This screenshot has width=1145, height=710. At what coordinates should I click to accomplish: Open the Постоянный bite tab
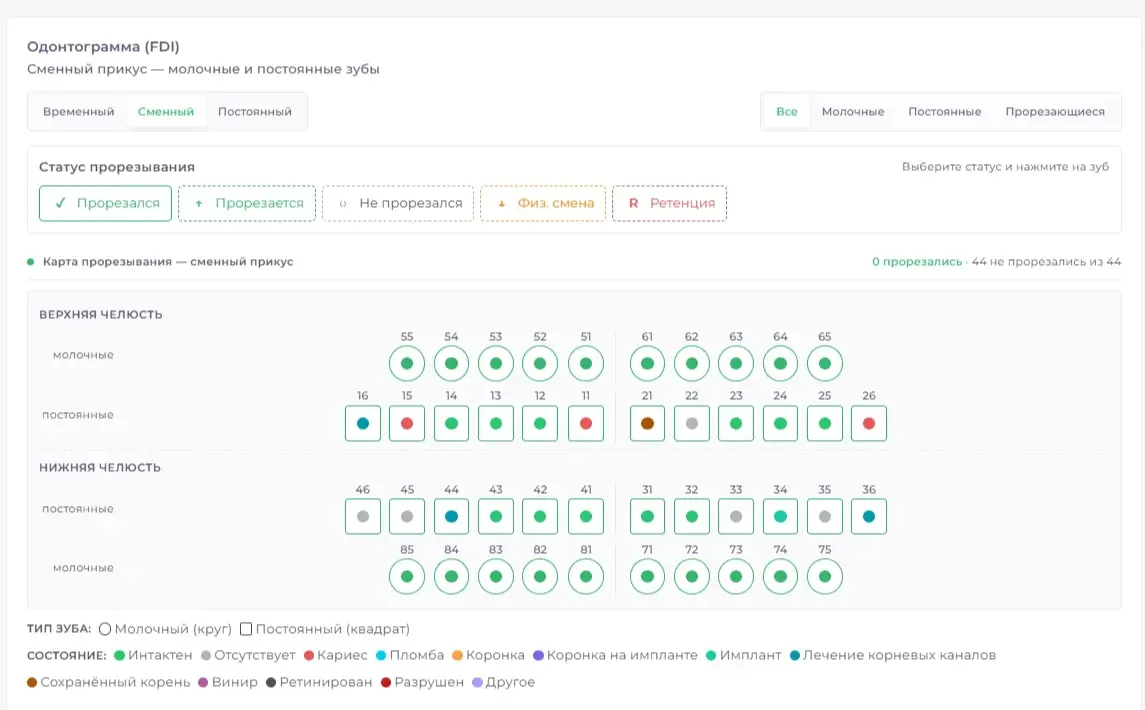(255, 112)
